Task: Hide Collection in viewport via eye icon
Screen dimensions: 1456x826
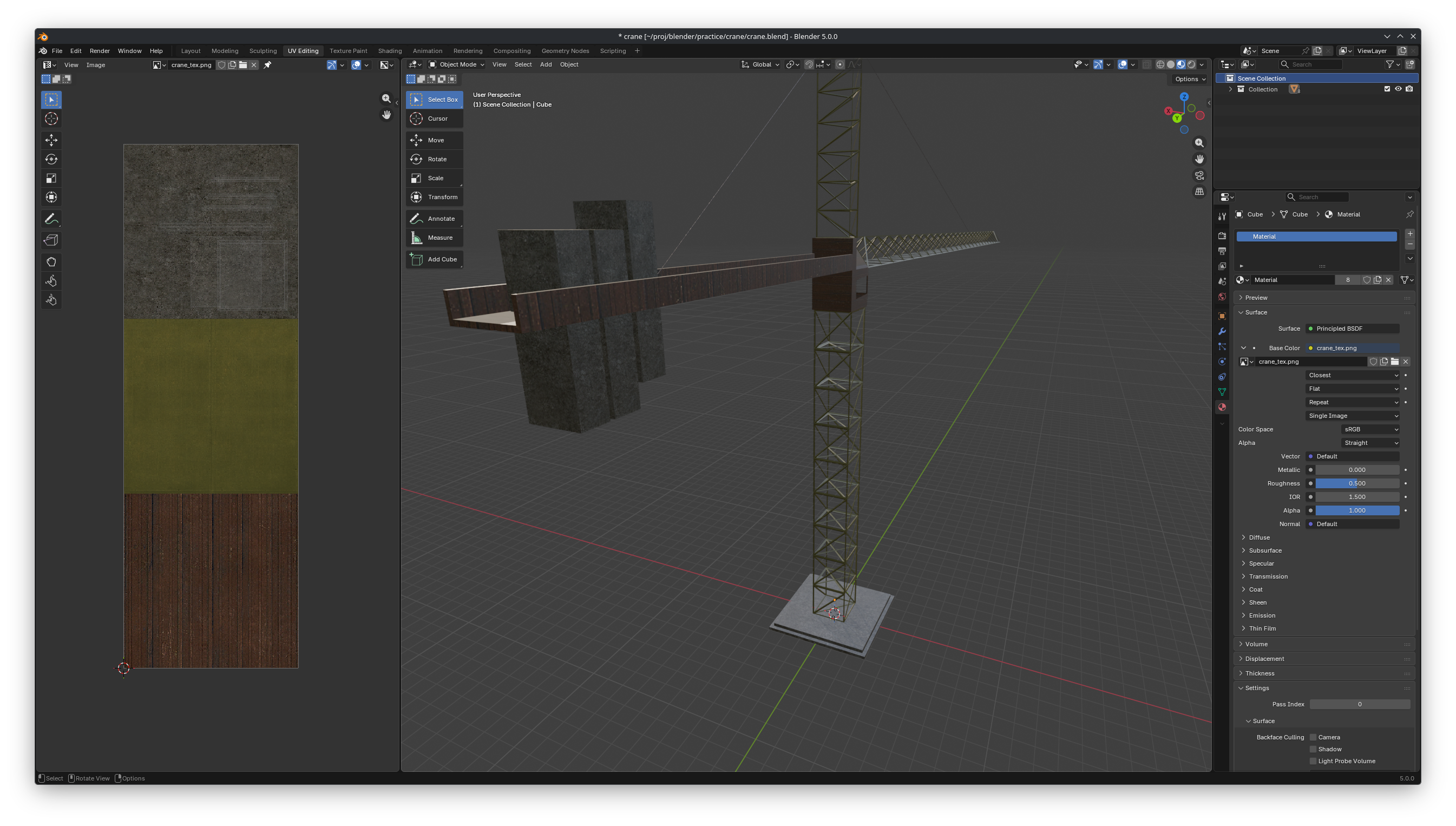Action: (1398, 89)
